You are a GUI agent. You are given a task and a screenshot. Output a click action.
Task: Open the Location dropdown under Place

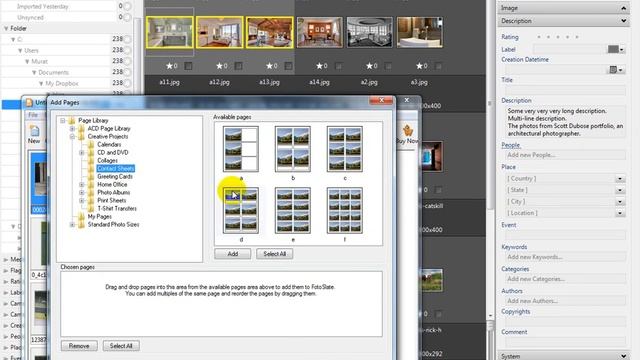click(620, 213)
